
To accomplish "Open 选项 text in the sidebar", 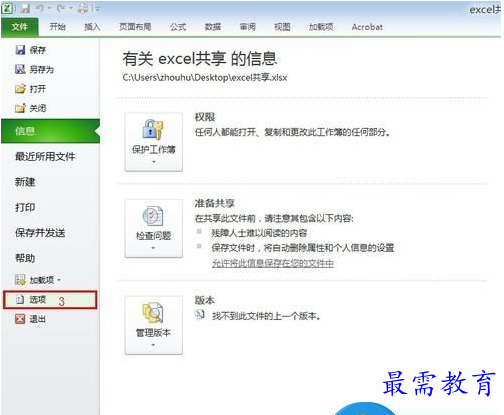I will pos(37,299).
